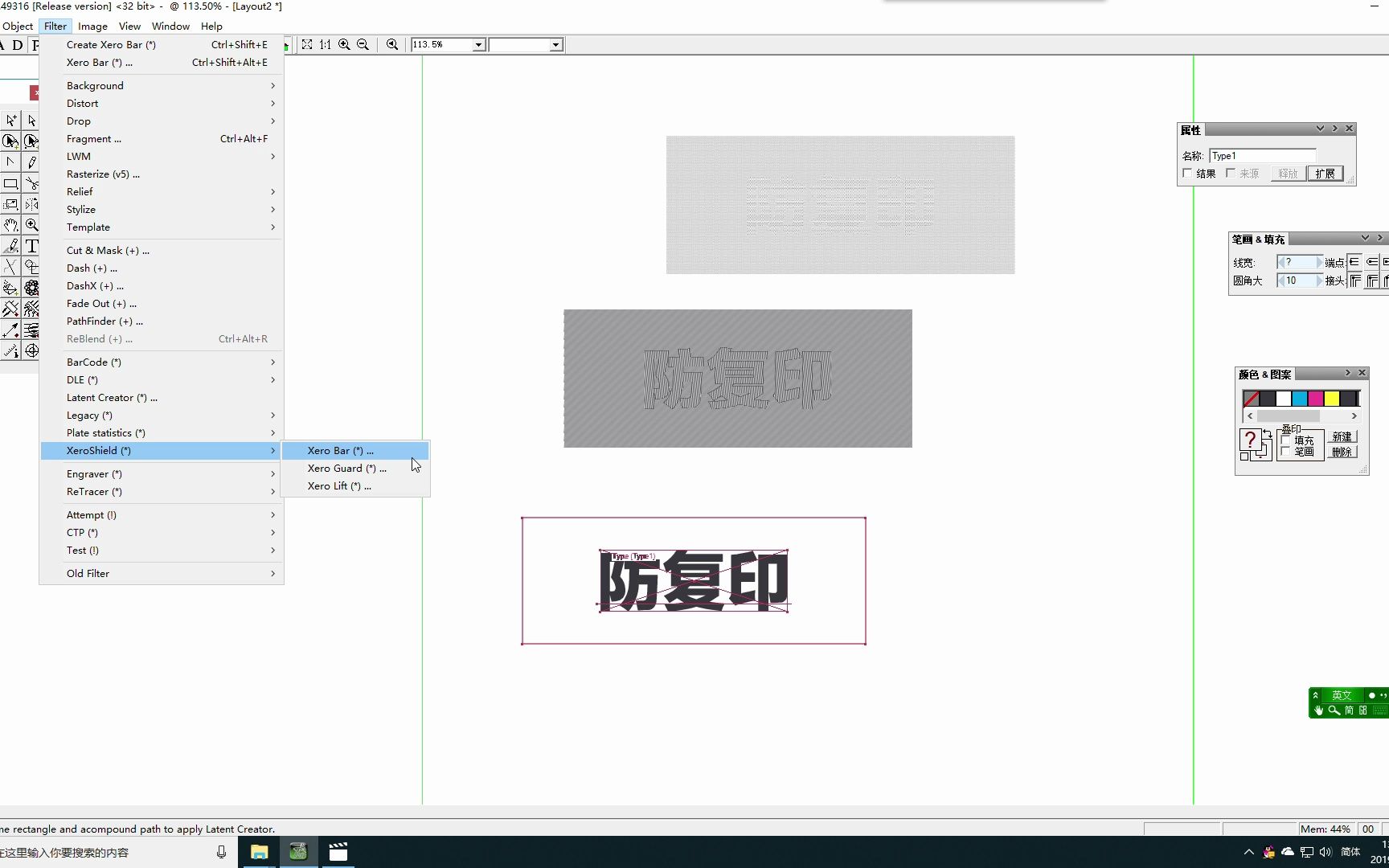Select the hand pan tool
This screenshot has height=868, width=1389.
[x=10, y=225]
